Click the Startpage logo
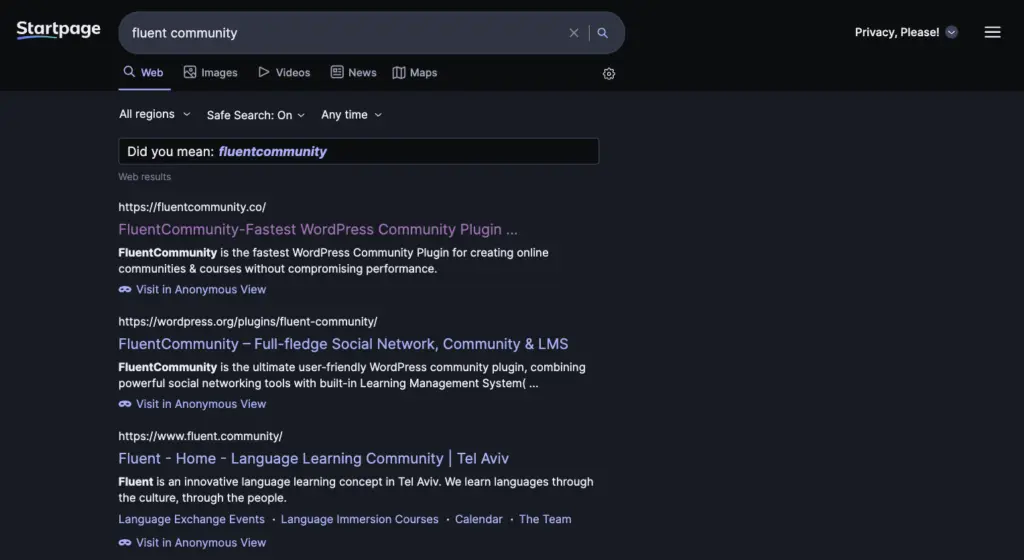The height and width of the screenshot is (560, 1024). [x=58, y=30]
